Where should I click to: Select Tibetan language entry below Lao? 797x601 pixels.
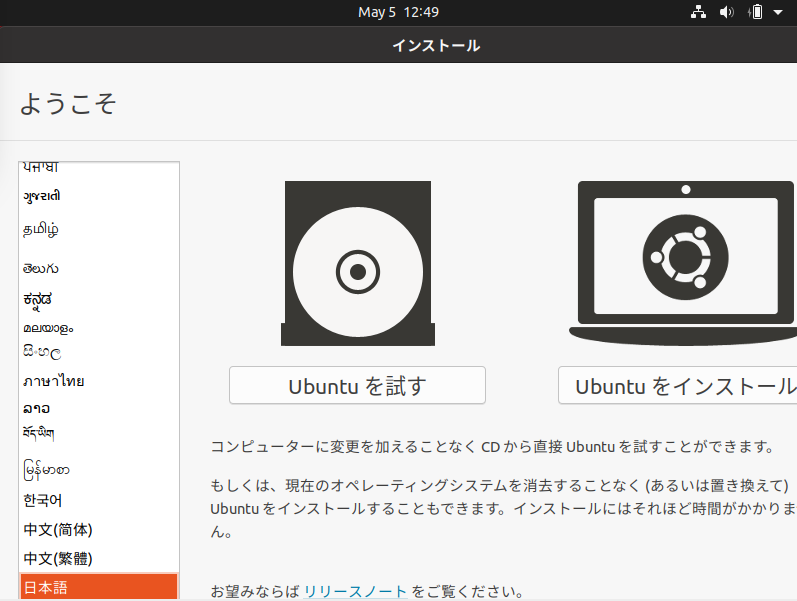pos(99,433)
